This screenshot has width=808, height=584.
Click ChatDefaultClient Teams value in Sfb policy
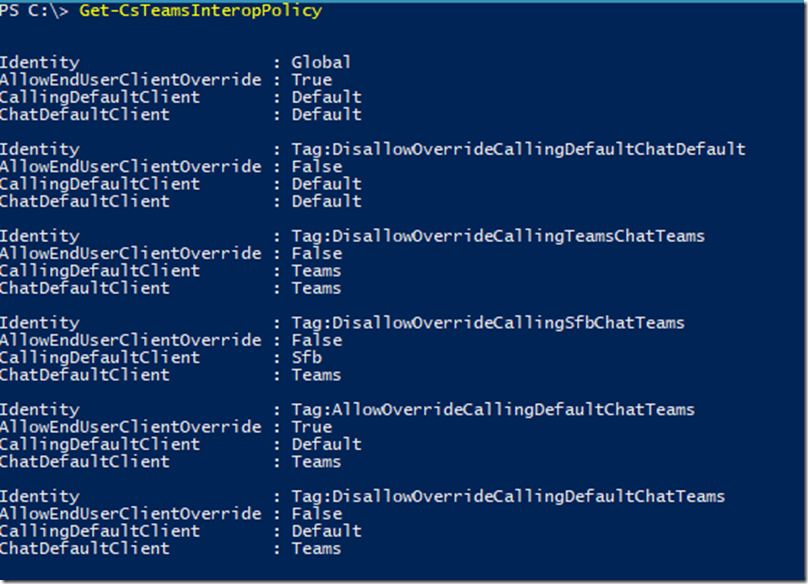(316, 375)
